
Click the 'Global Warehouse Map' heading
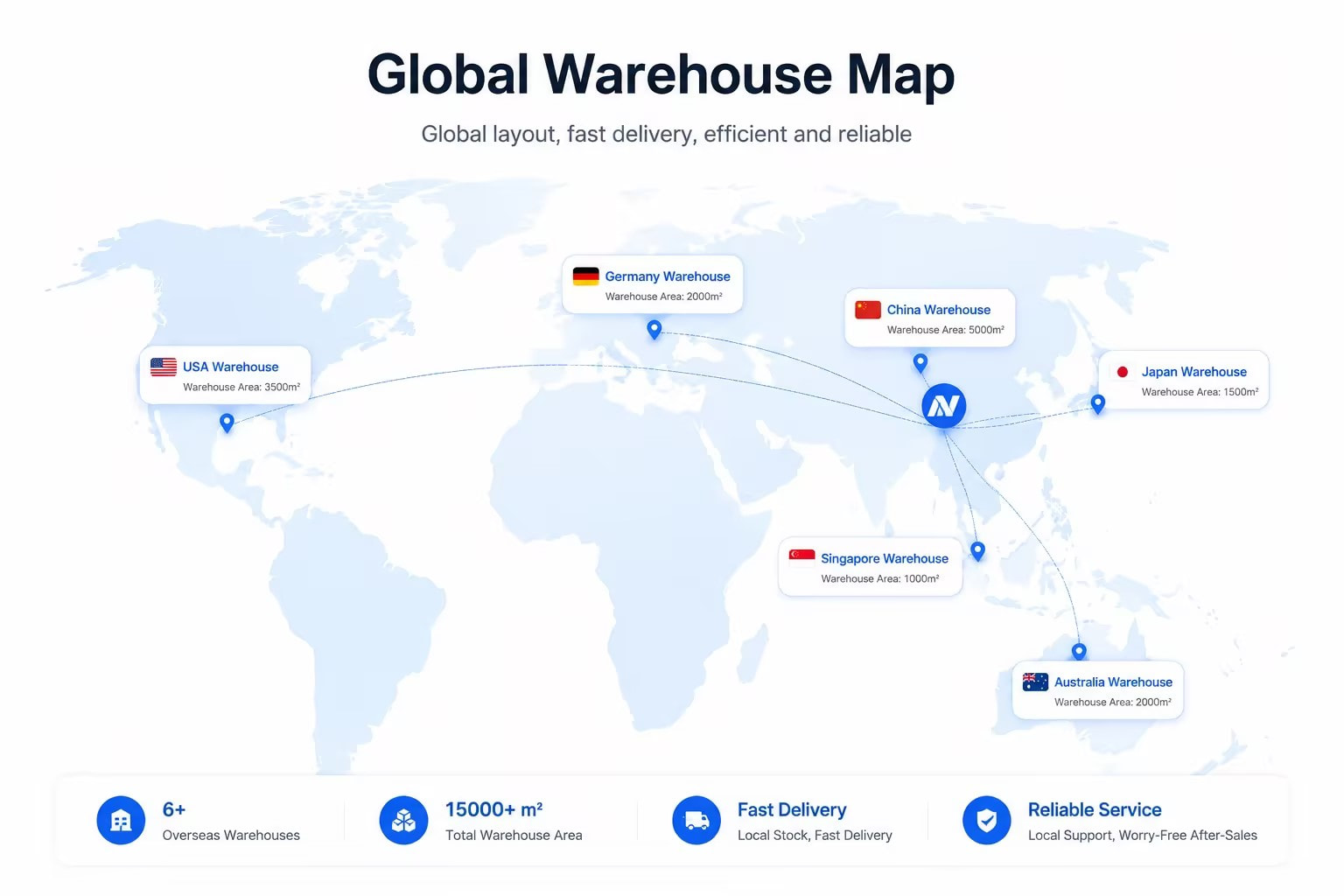click(661, 74)
